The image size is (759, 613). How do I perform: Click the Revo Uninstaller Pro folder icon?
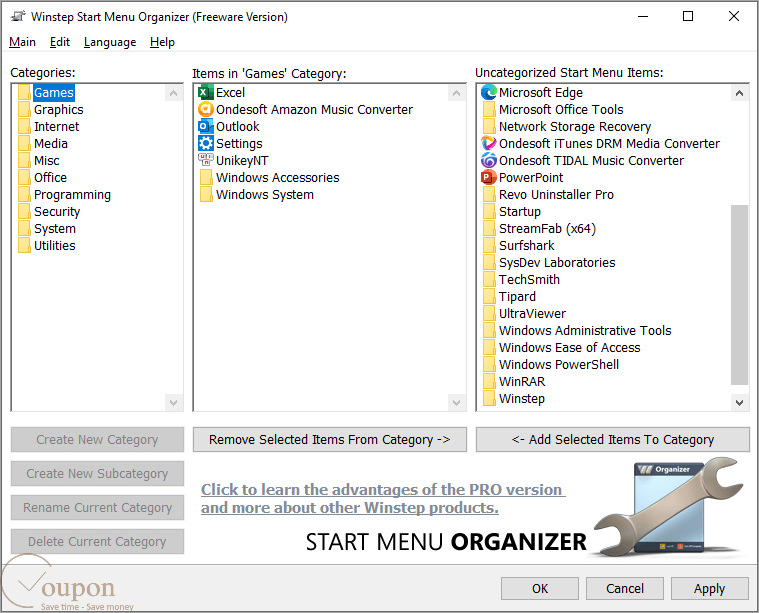489,194
